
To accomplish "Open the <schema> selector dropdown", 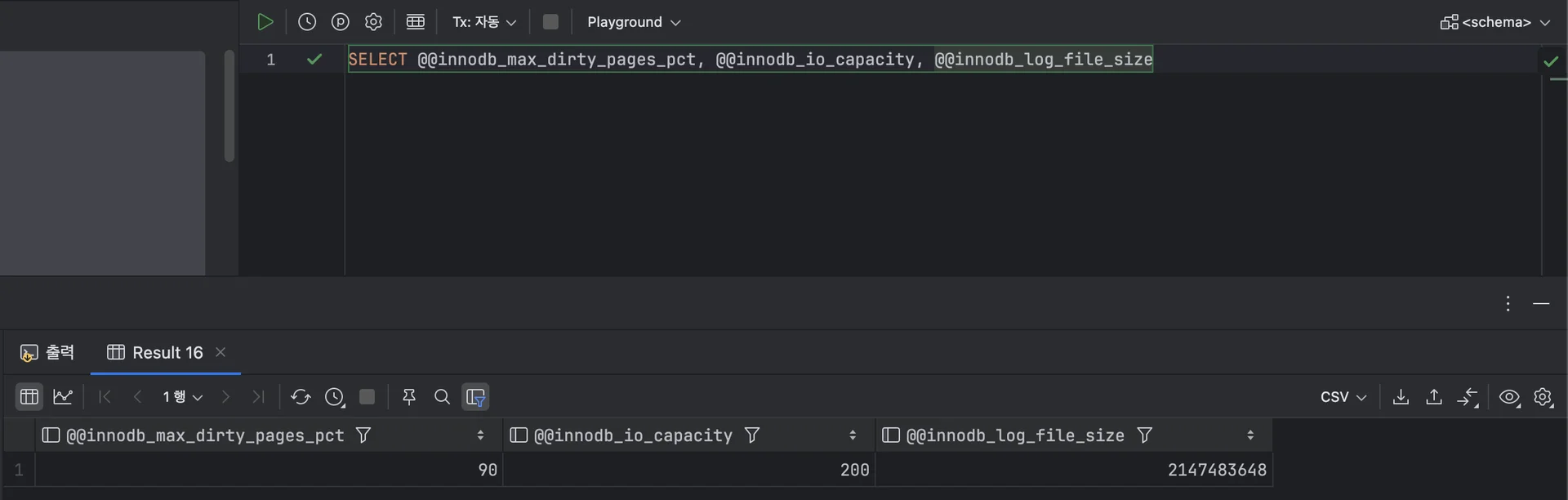I will (x=1495, y=22).
